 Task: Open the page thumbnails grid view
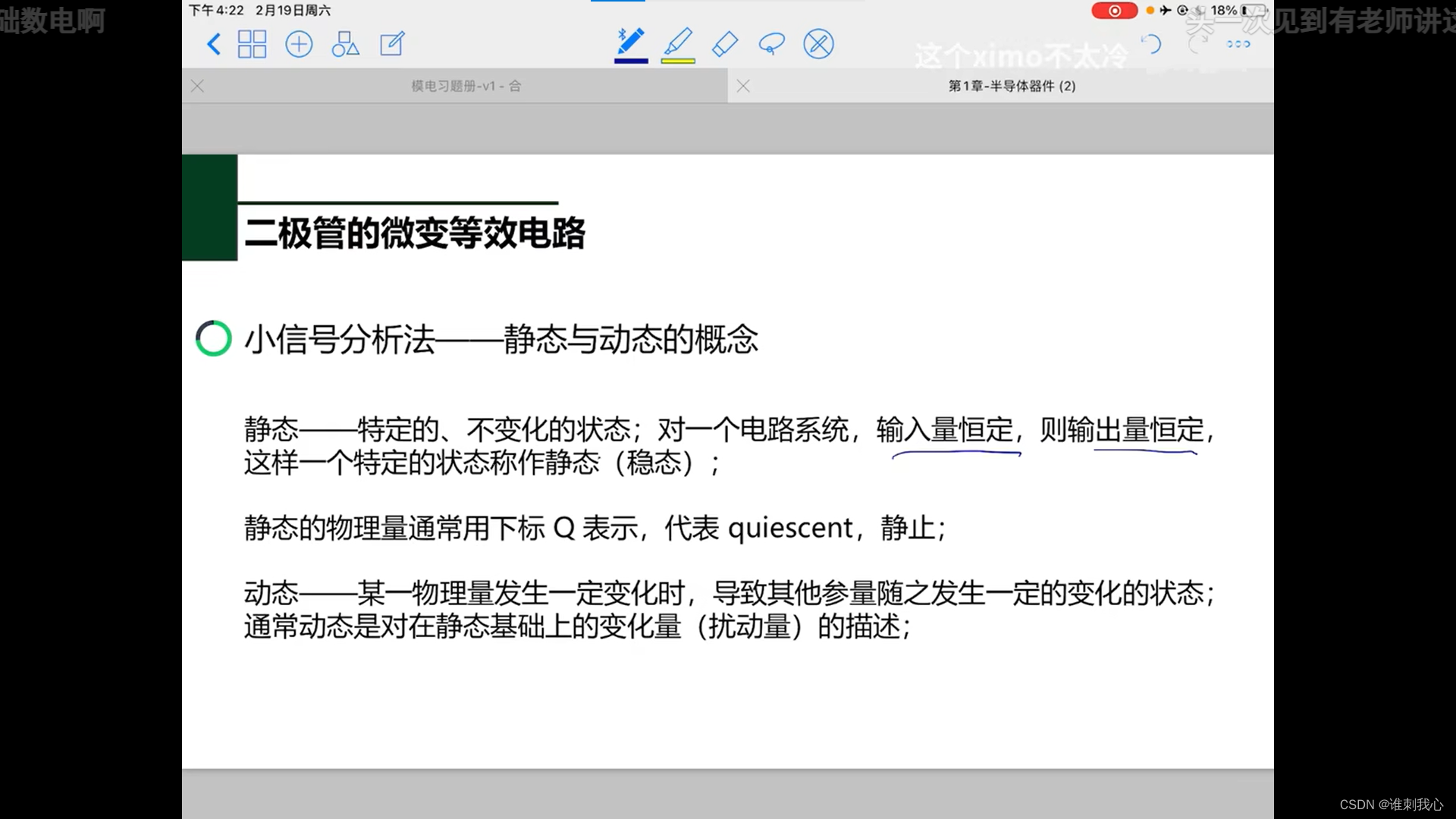tap(252, 44)
